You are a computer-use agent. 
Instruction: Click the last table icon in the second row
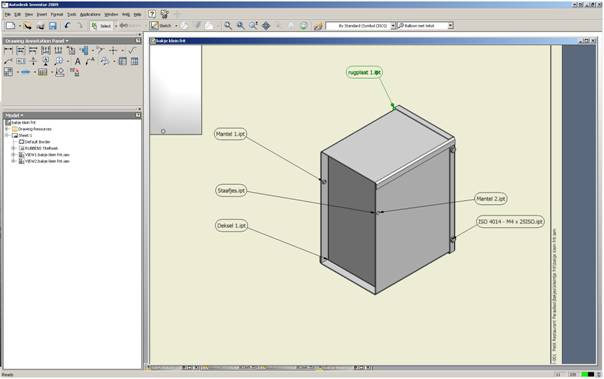pyautogui.click(x=134, y=61)
